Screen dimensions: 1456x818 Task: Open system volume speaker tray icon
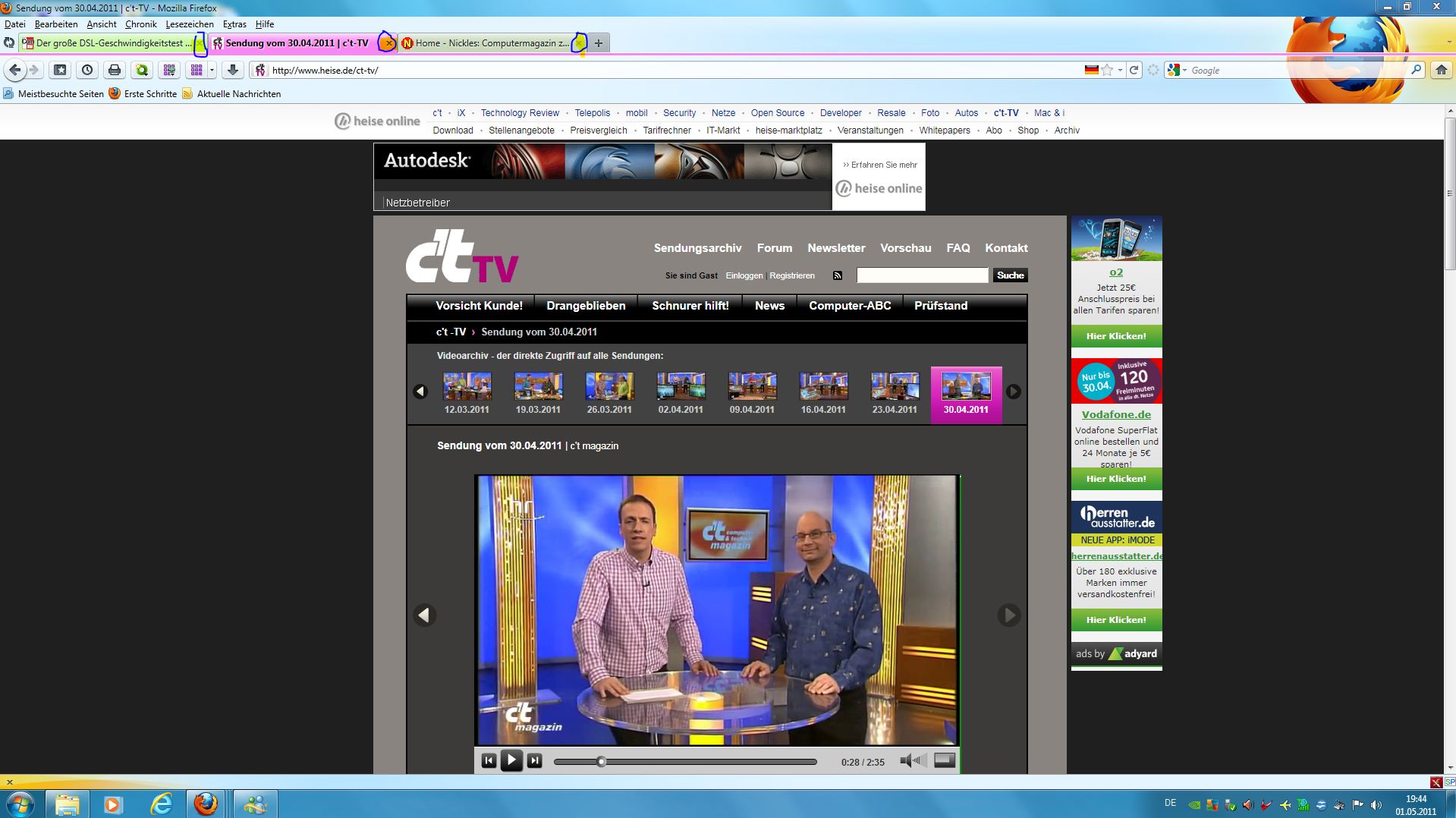click(1377, 804)
